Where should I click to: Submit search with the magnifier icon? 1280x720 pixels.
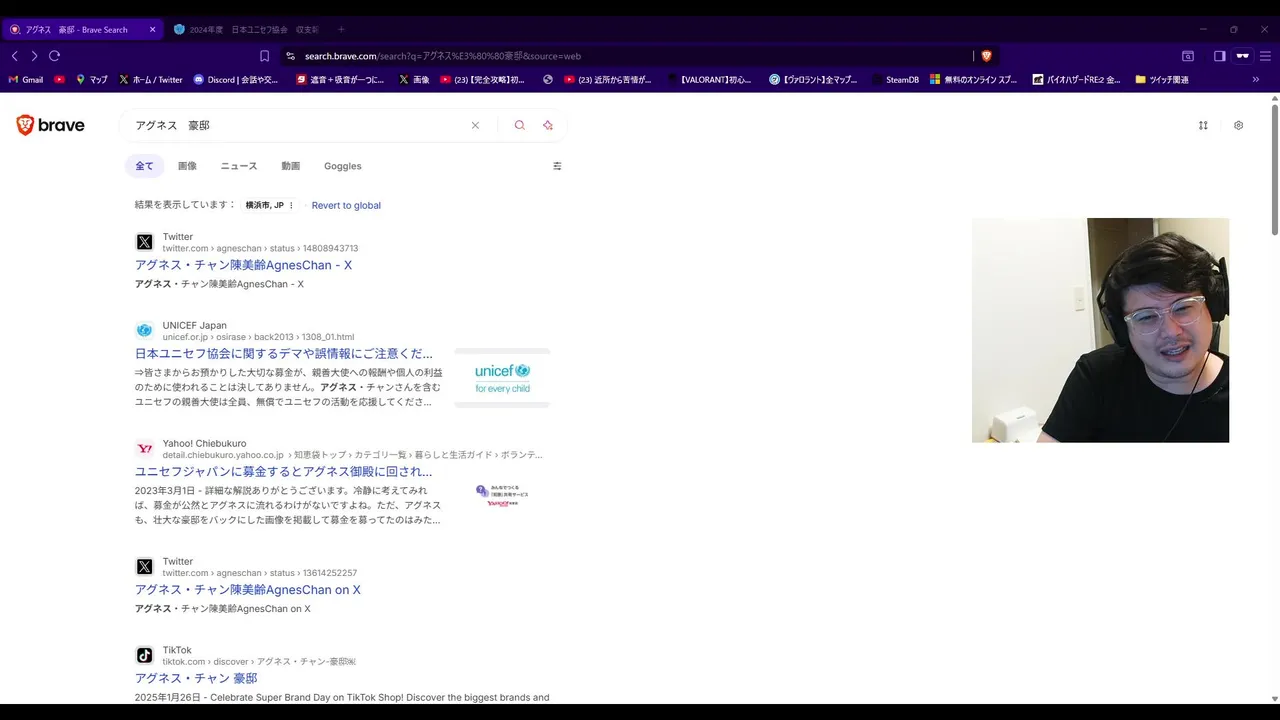(x=519, y=125)
